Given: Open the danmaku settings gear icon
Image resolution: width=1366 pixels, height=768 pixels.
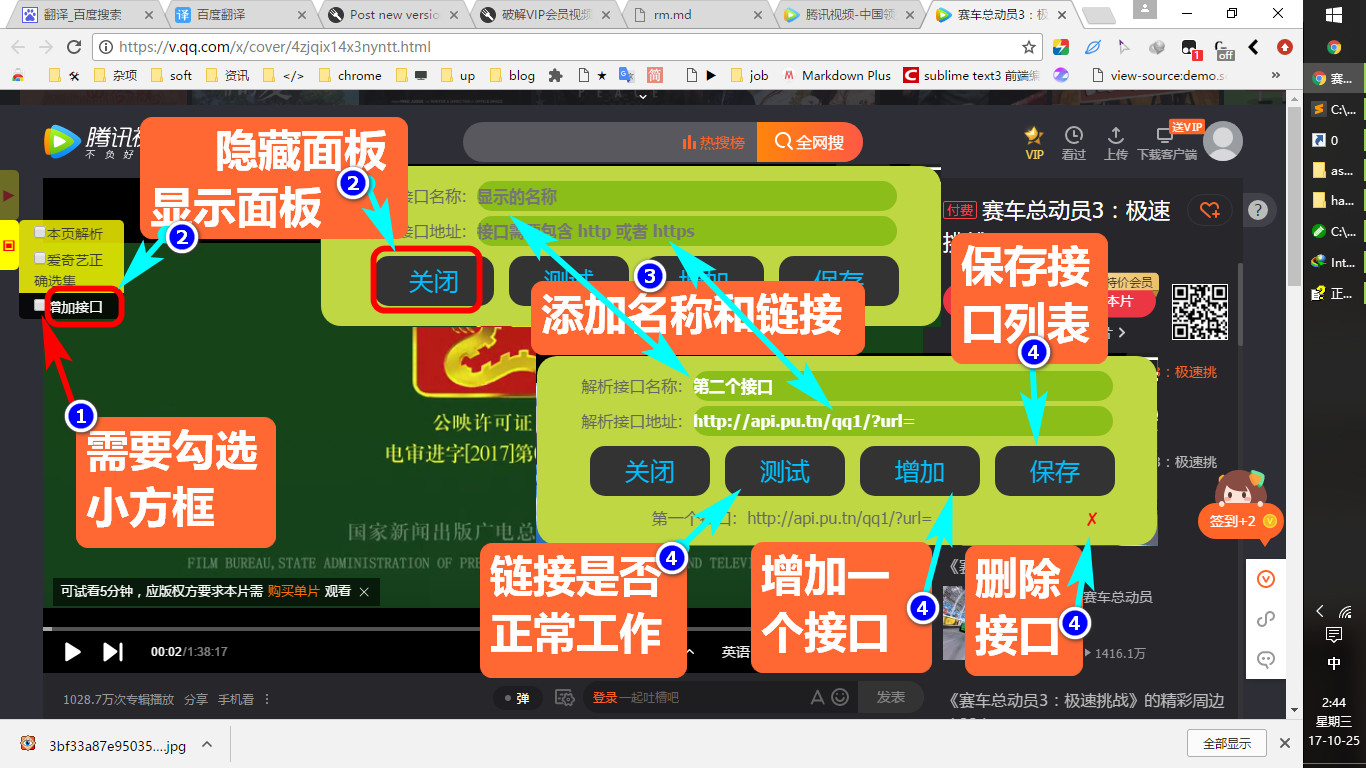Looking at the screenshot, I should (563, 697).
